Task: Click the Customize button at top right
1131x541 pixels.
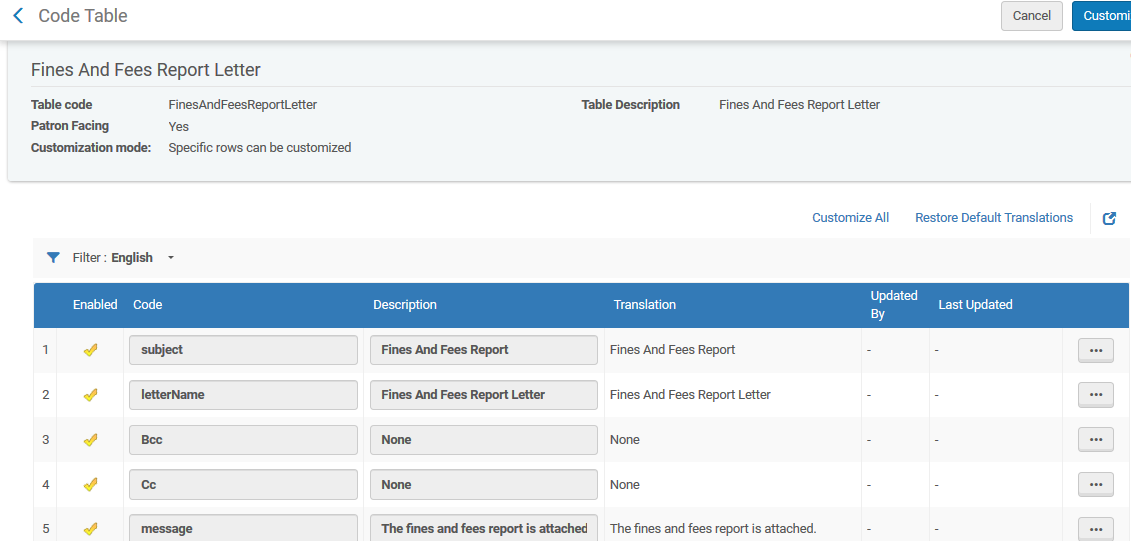Action: [1102, 16]
